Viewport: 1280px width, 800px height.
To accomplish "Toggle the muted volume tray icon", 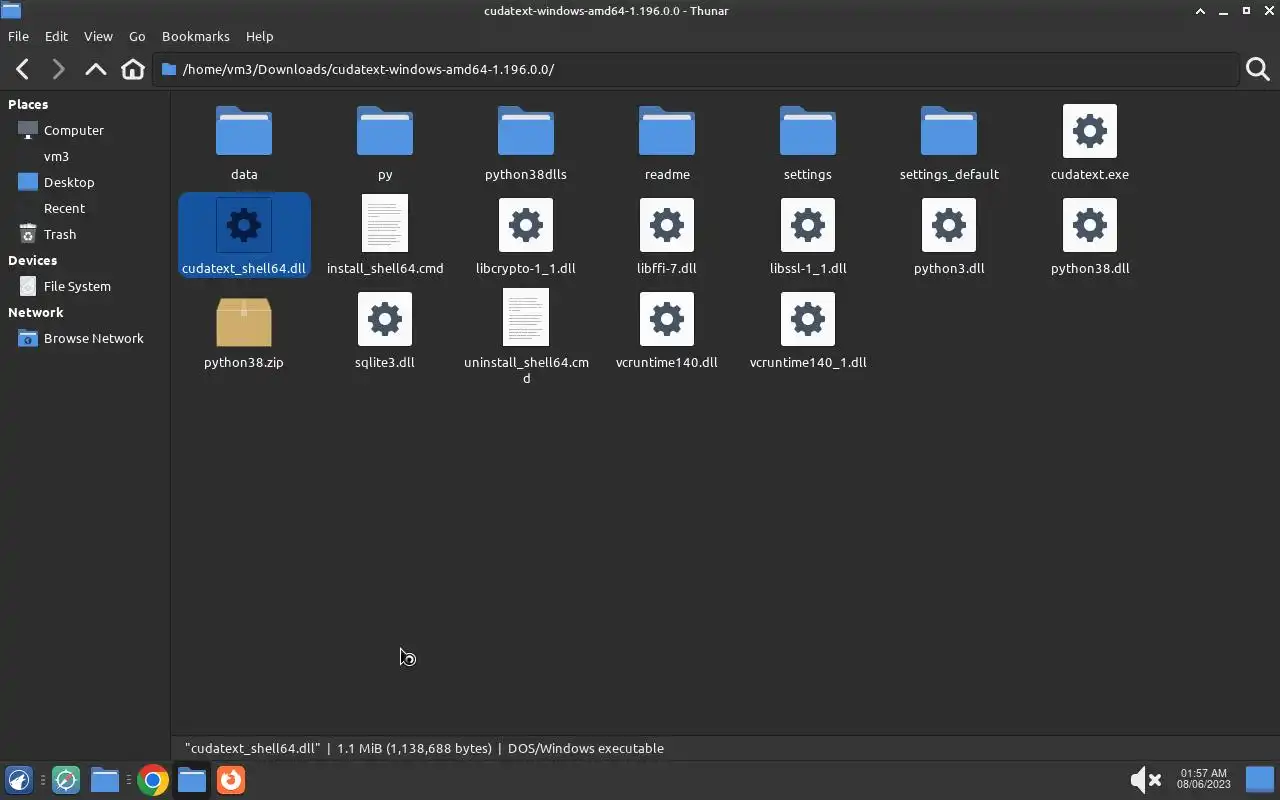I will pyautogui.click(x=1145, y=780).
